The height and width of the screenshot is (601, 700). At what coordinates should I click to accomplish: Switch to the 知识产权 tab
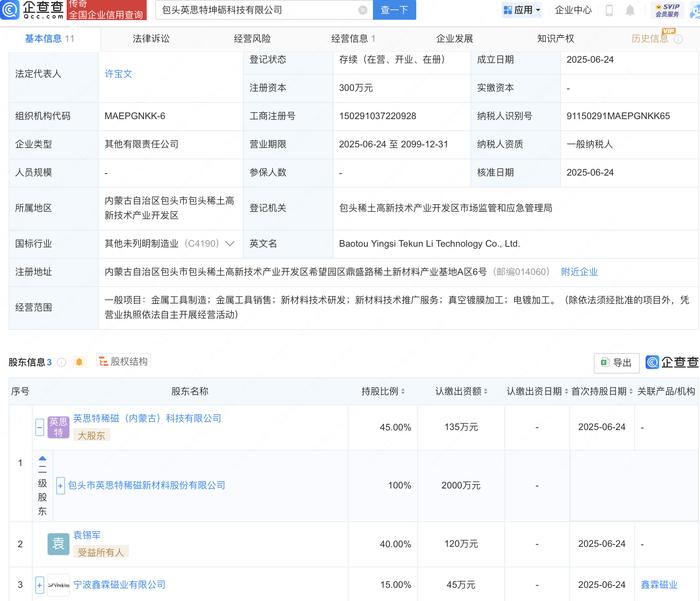coord(555,39)
